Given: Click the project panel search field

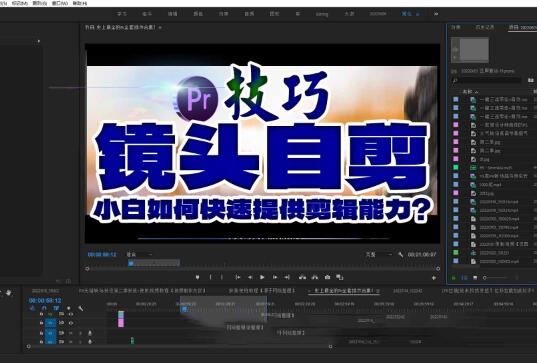Looking at the screenshot, I should (x=487, y=80).
